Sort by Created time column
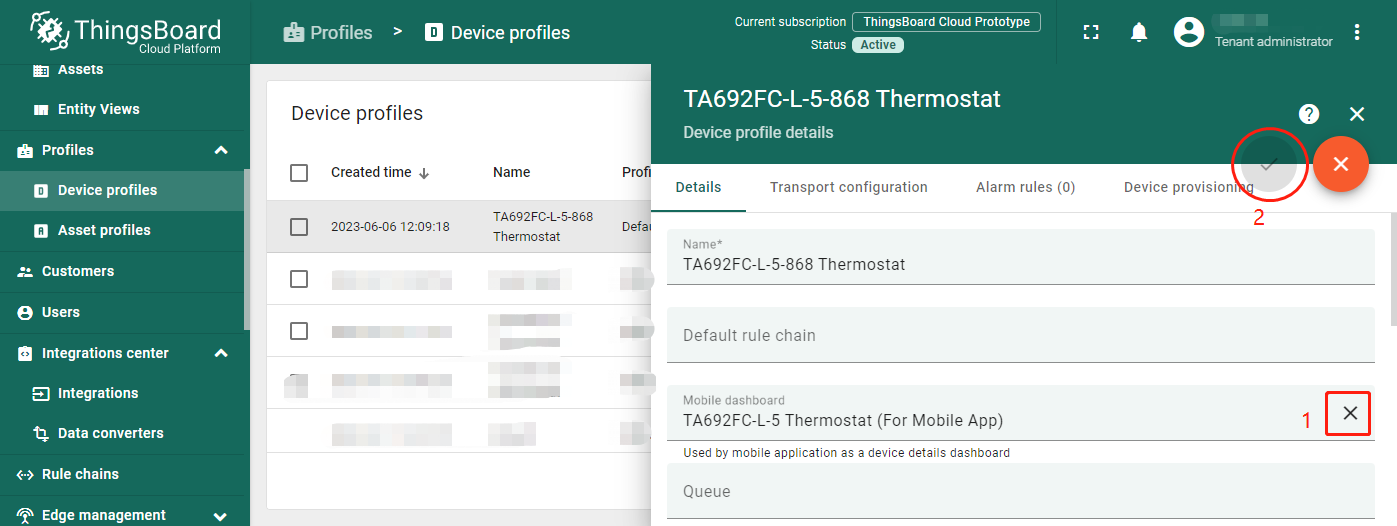This screenshot has width=1397, height=526. click(380, 172)
